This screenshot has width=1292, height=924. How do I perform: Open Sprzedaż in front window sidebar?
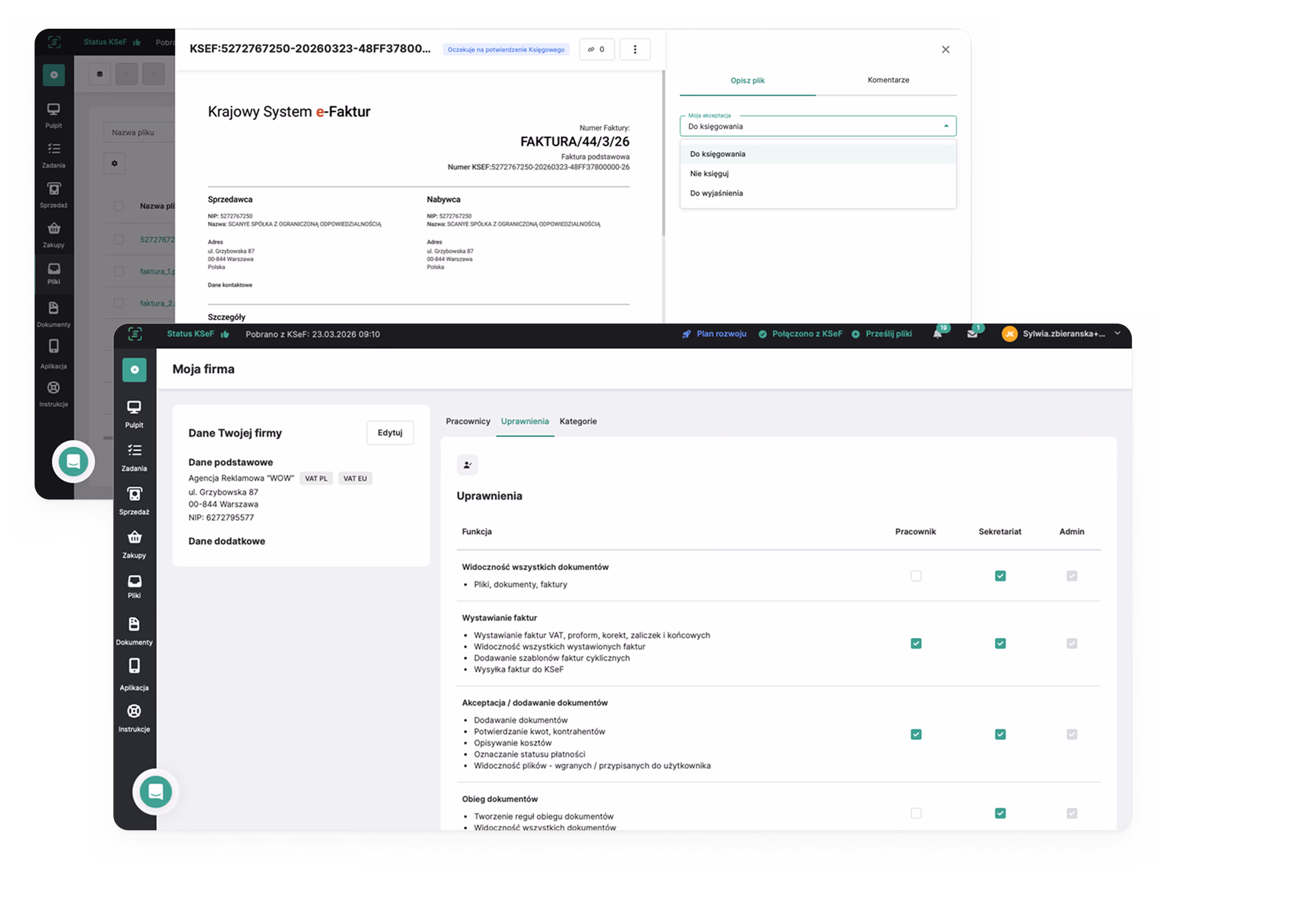(x=134, y=501)
